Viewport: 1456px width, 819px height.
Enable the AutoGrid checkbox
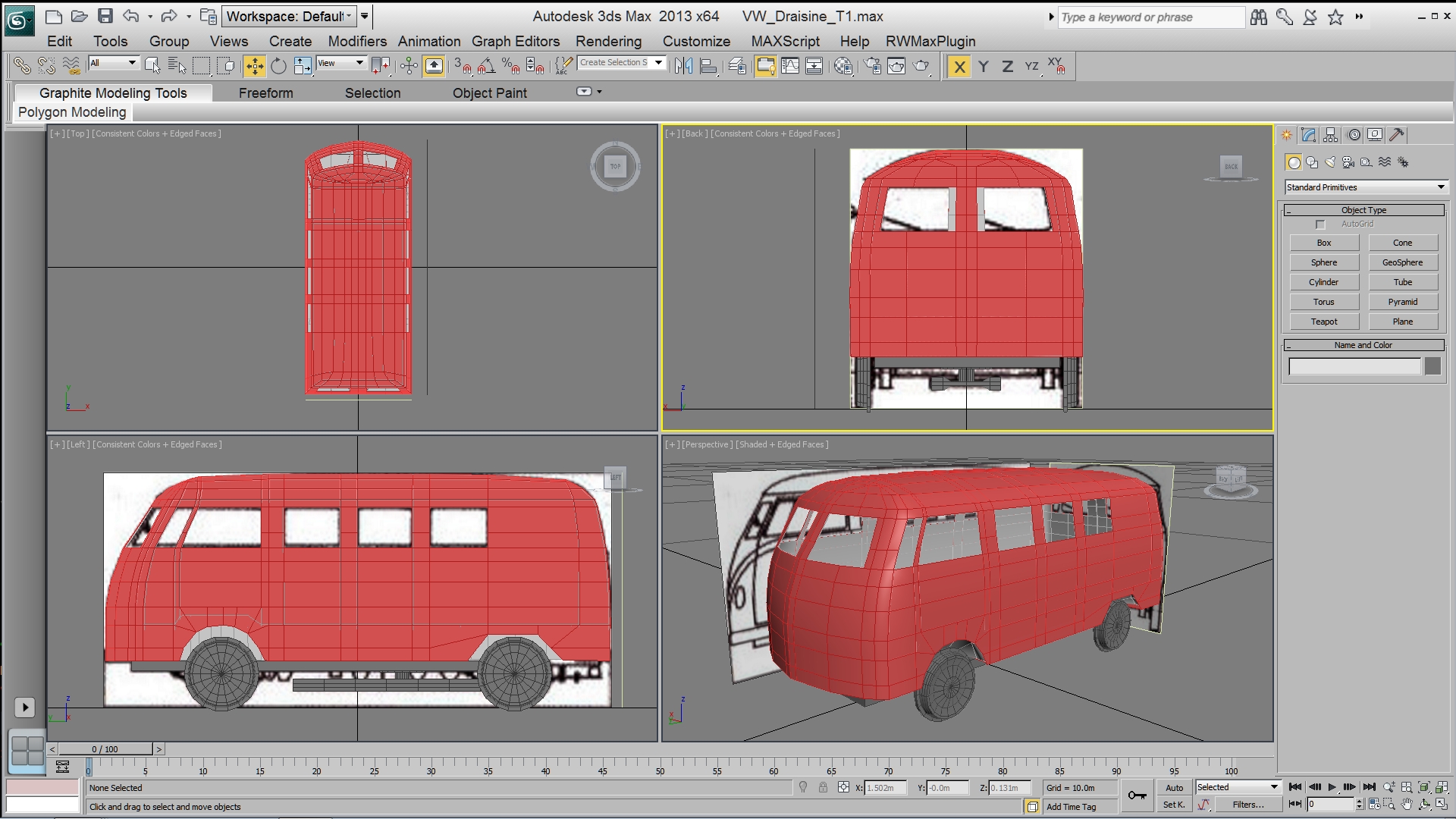(x=1320, y=224)
